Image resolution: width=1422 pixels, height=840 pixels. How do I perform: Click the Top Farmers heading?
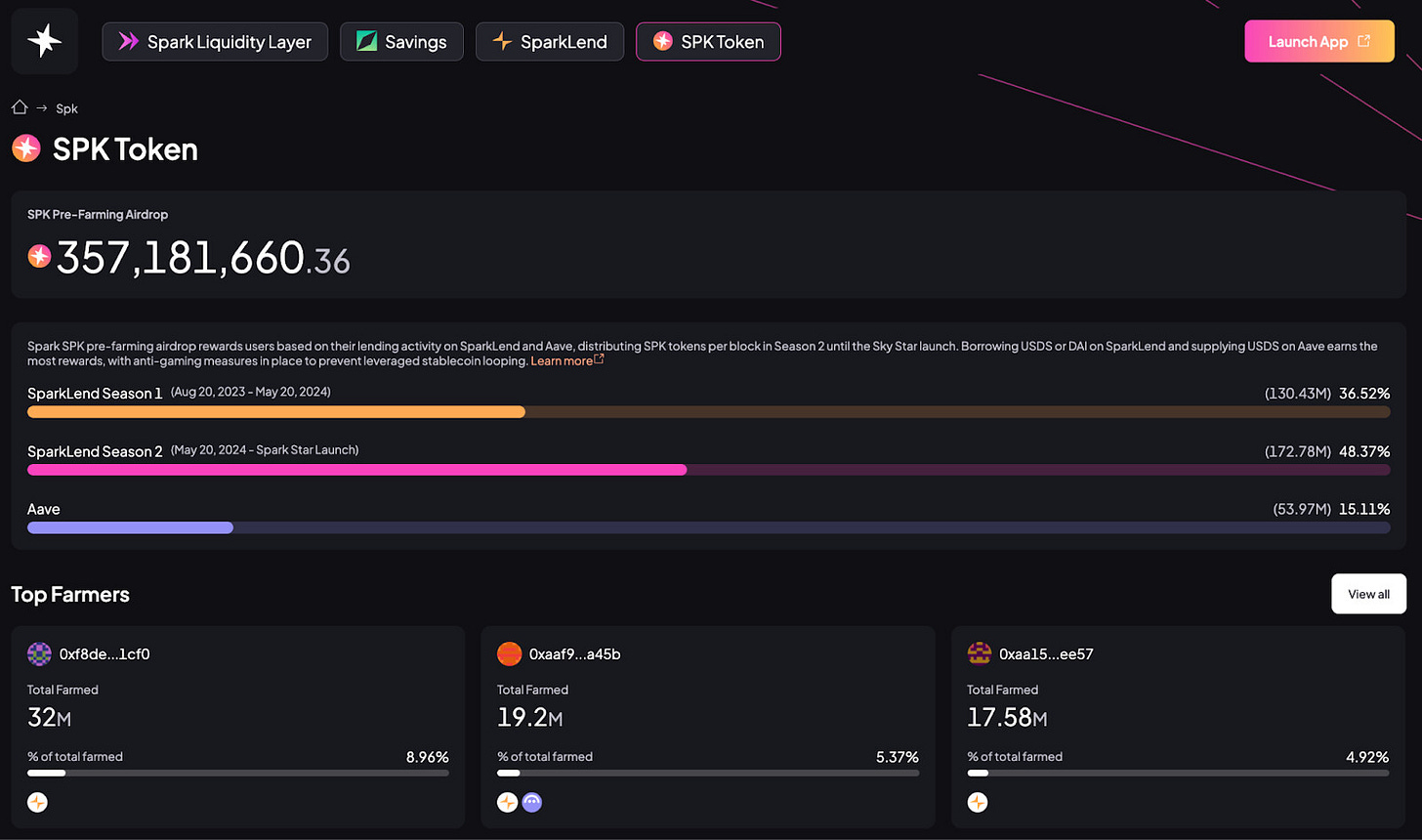click(70, 594)
